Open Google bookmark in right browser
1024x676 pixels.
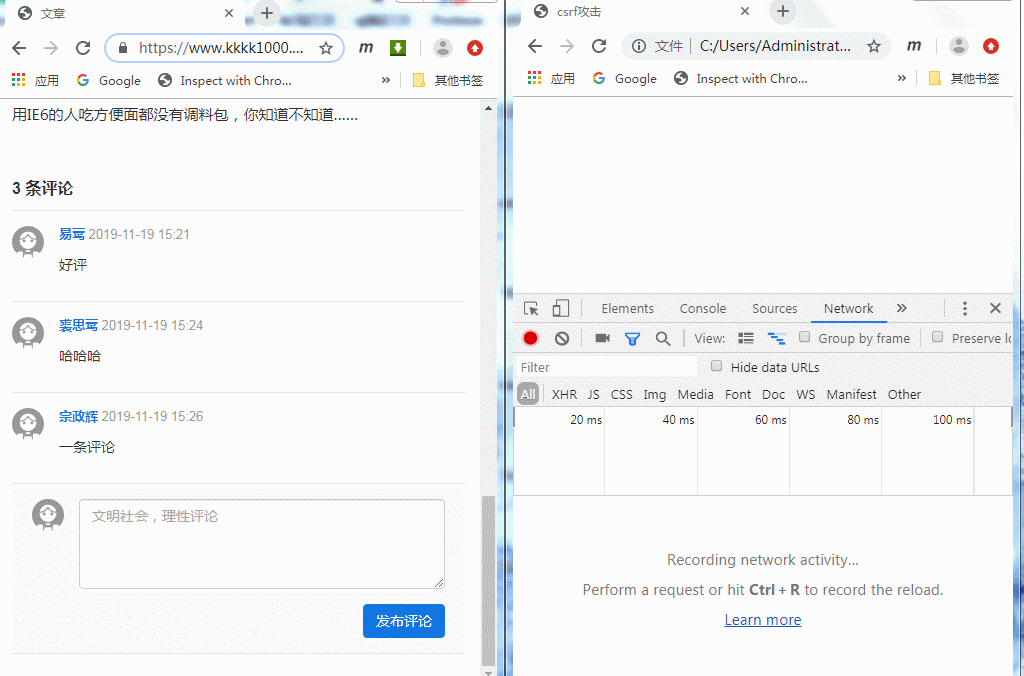624,78
